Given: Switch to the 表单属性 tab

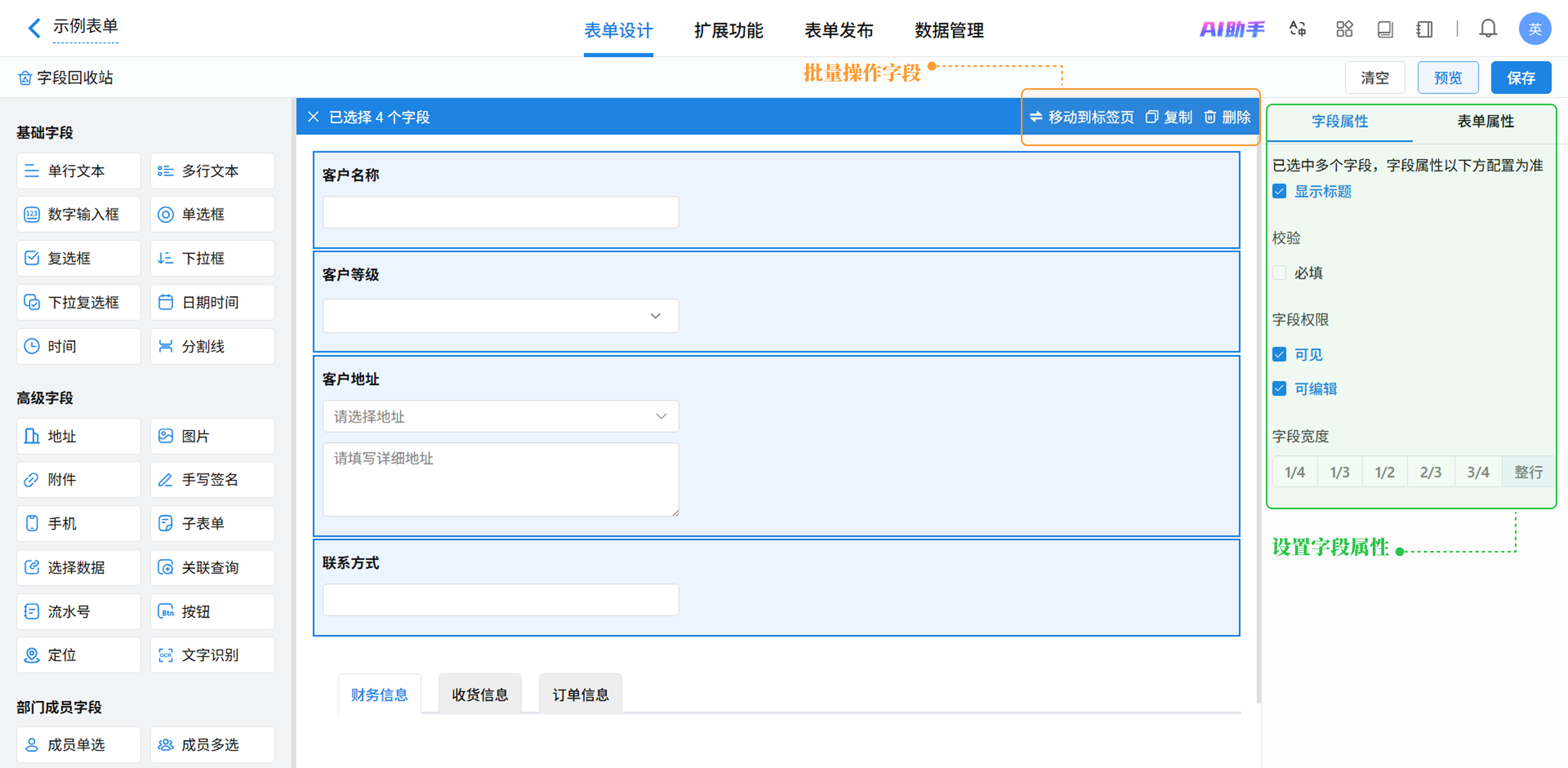Looking at the screenshot, I should click(x=1485, y=121).
